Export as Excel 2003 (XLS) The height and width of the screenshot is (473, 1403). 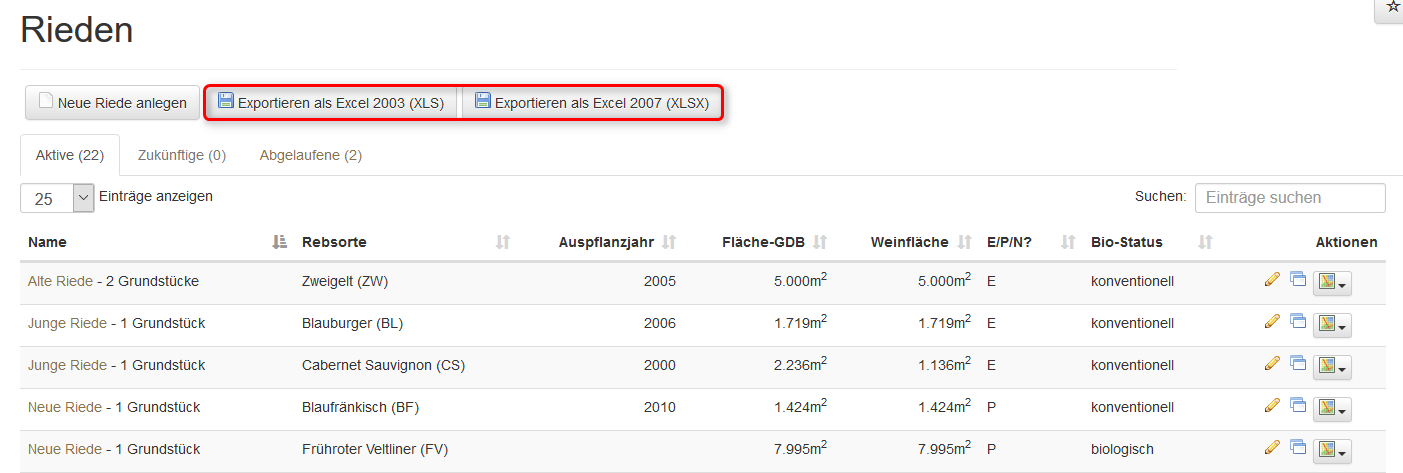pos(331,102)
